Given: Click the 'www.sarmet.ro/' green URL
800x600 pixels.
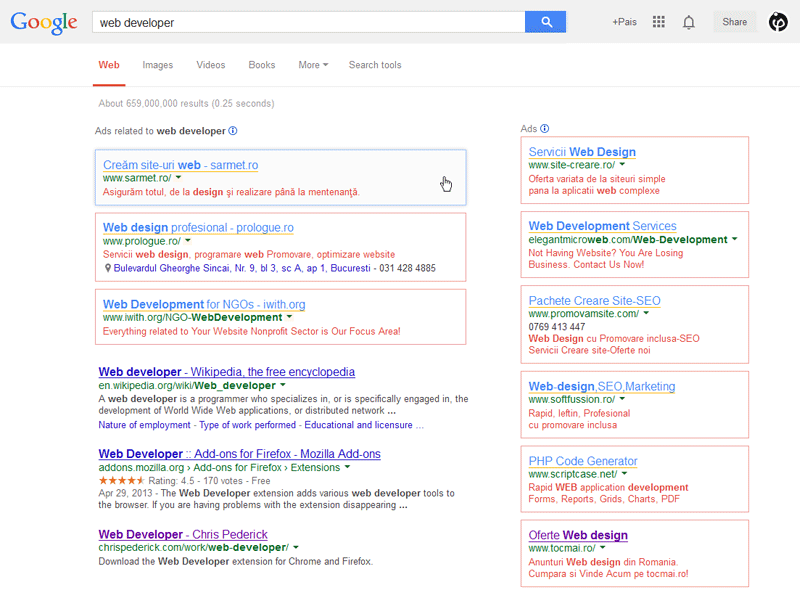Looking at the screenshot, I should click(x=137, y=178).
